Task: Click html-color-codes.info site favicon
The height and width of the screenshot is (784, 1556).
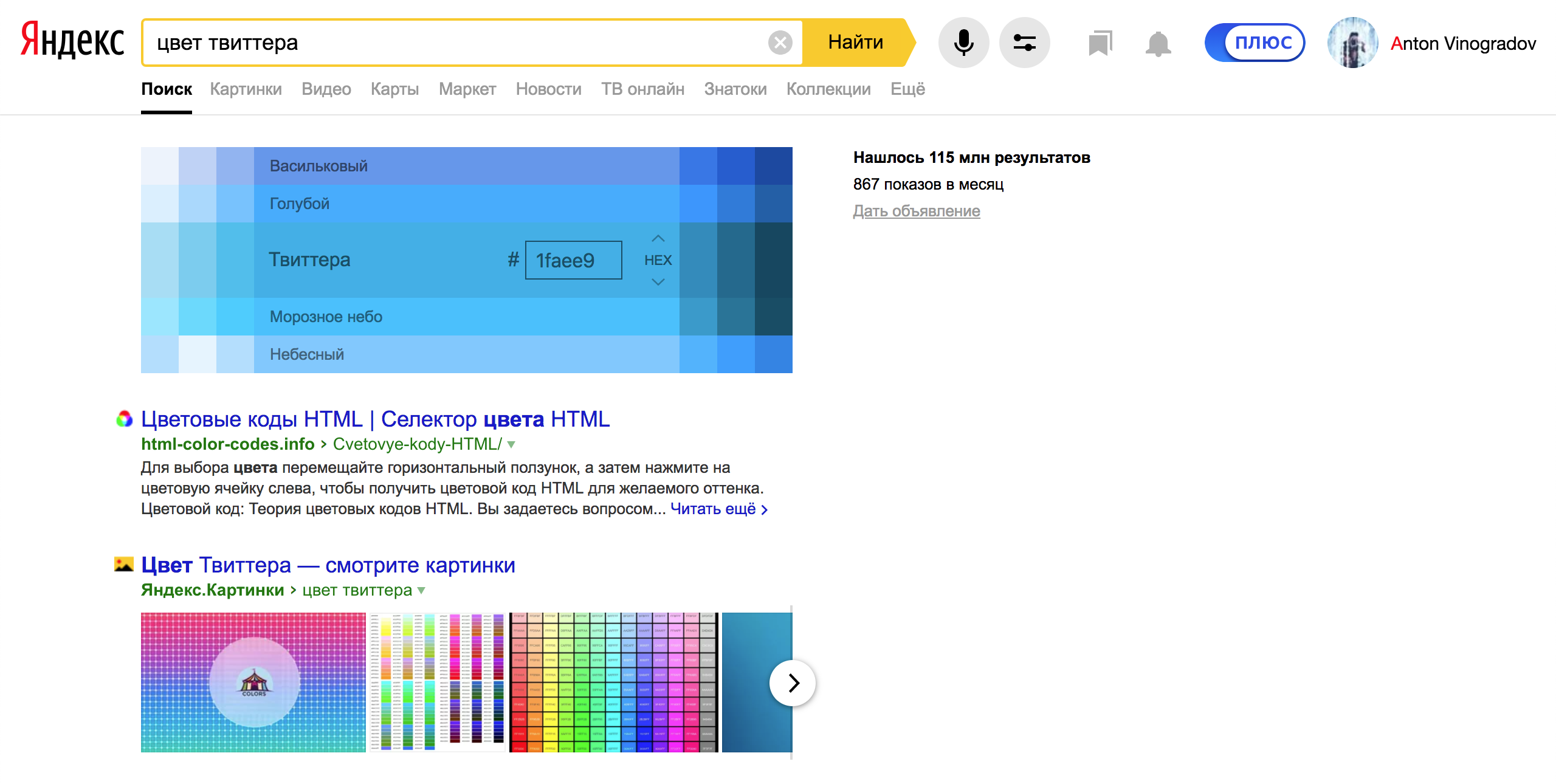Action: (x=124, y=419)
